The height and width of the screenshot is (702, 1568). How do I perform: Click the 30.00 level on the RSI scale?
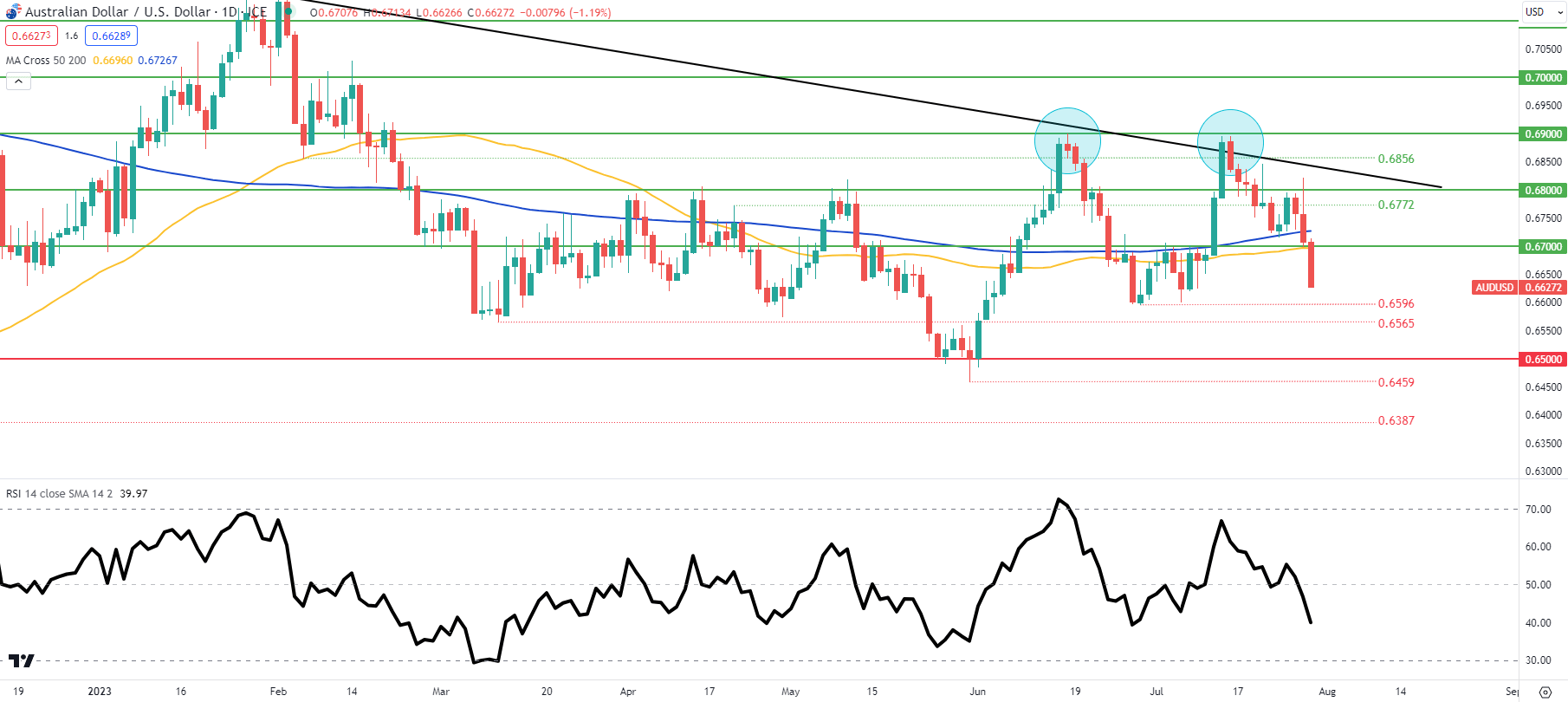click(x=1539, y=660)
